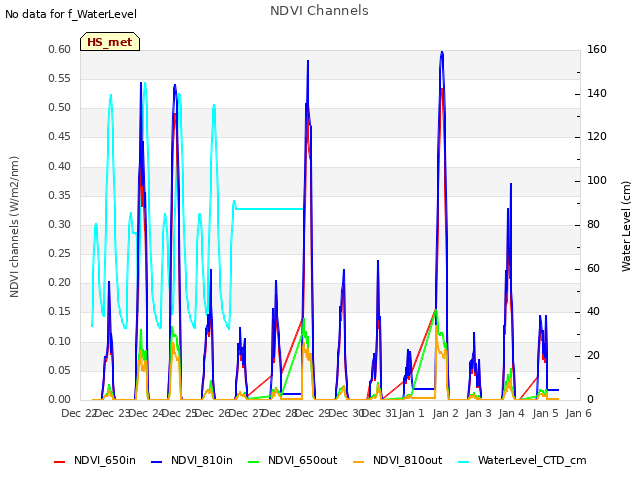Click the Jan 5 x-axis tick label
This screenshot has height=480, width=640.
545,413
